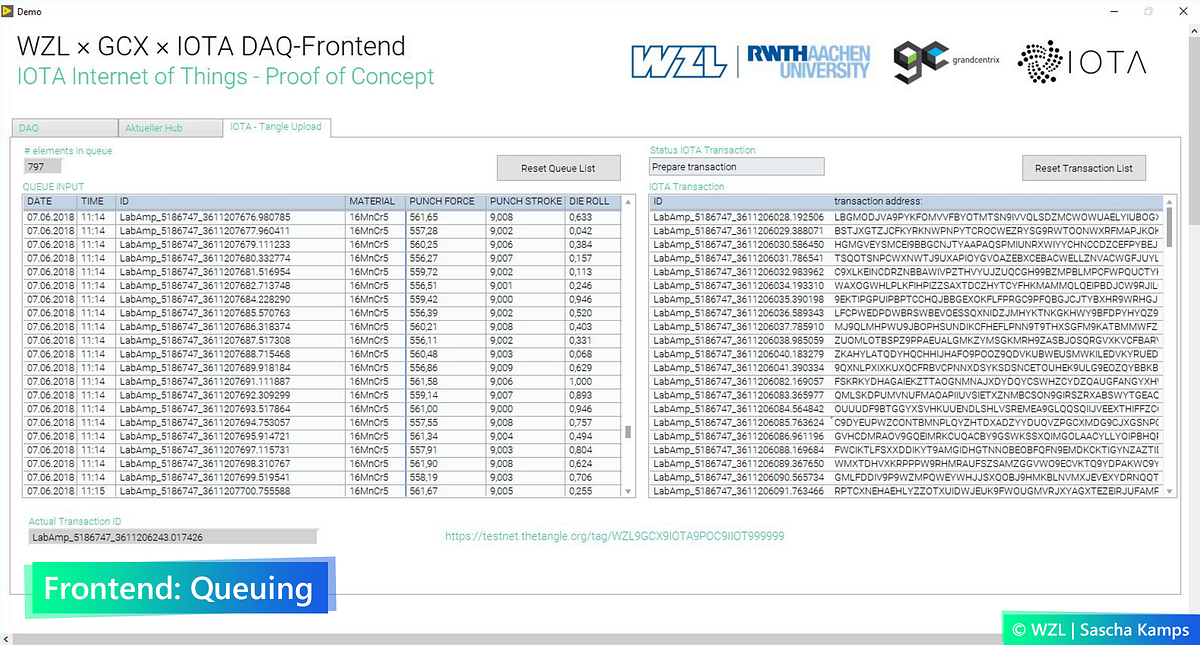Select queue row LabAmp_5186747_3611207676.980785

[323, 216]
